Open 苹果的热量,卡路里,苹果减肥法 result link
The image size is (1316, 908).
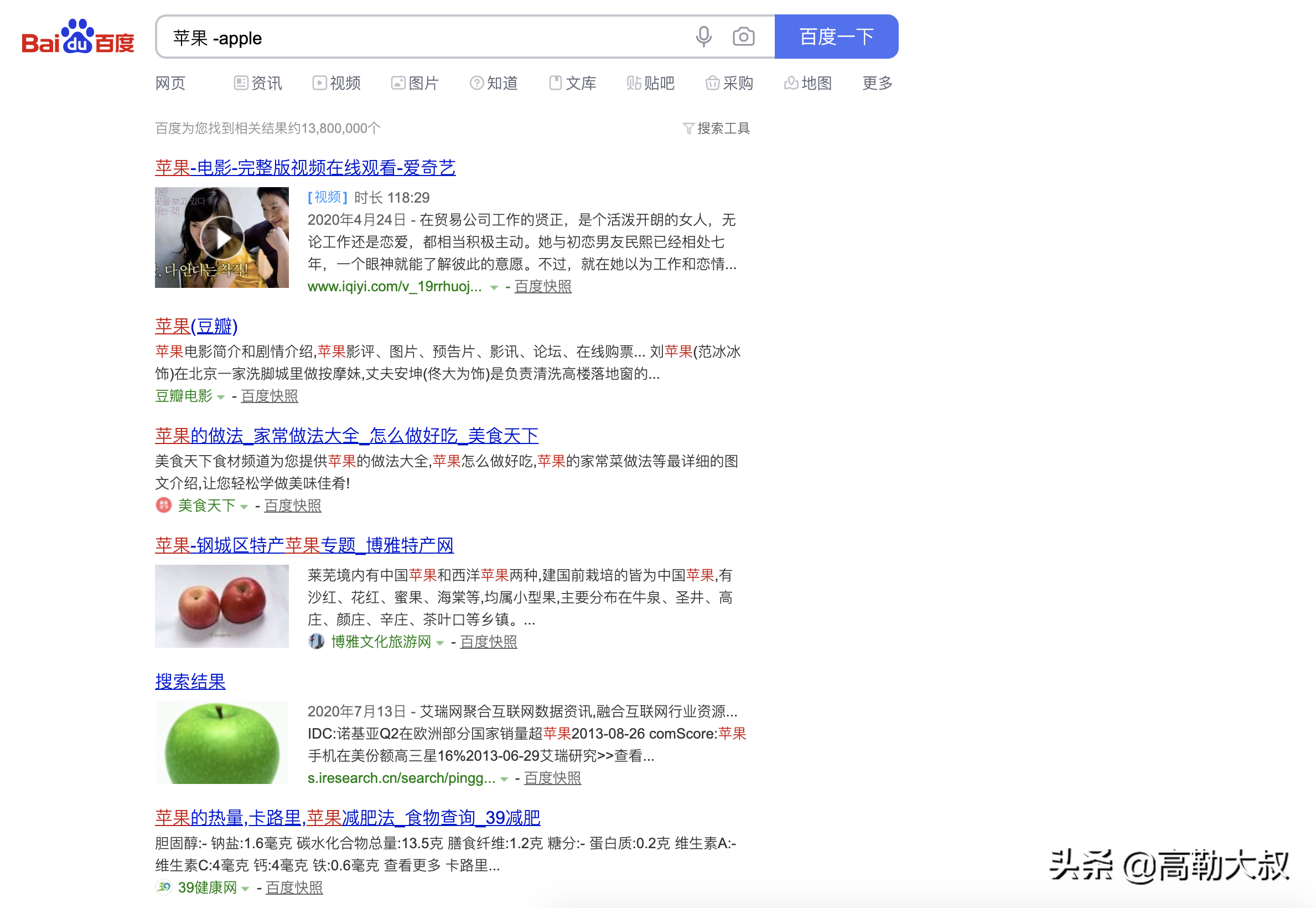pyautogui.click(x=348, y=818)
